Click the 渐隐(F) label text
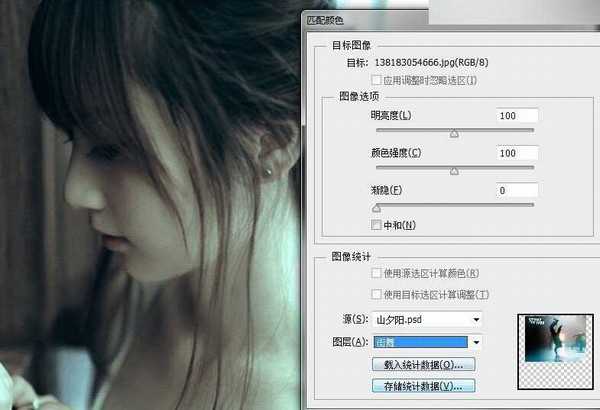Viewport: 600px width, 410px height. coord(386,190)
